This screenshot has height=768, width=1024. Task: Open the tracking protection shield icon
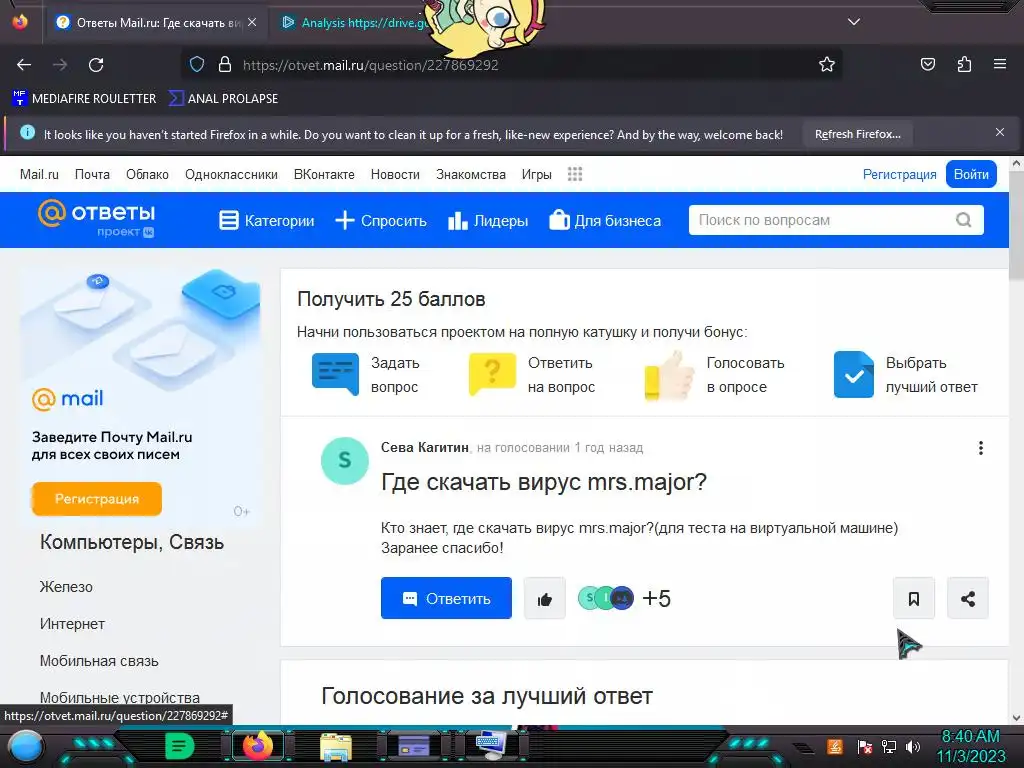pyautogui.click(x=197, y=65)
